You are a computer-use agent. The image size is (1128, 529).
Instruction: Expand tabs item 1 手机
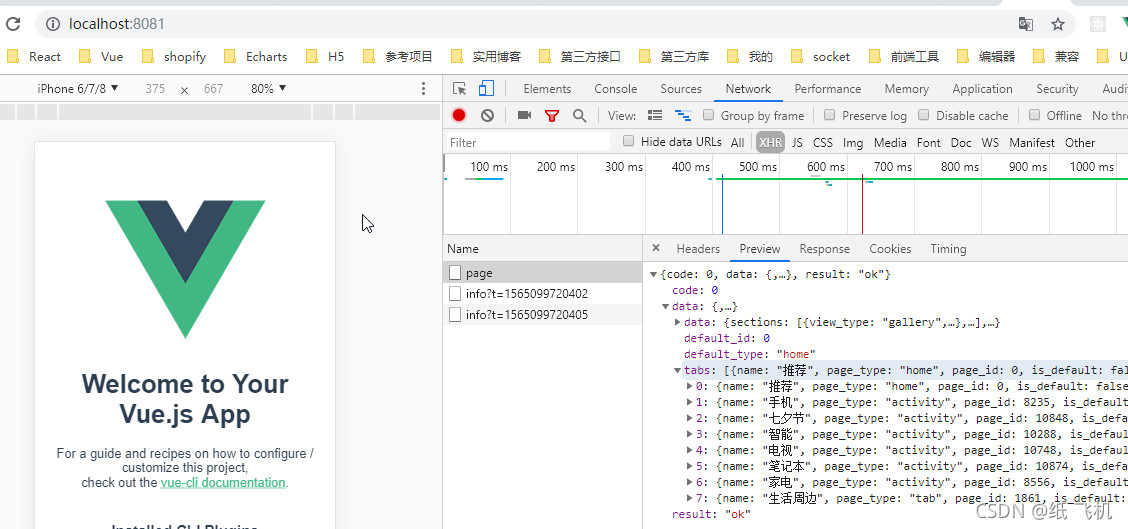pyautogui.click(x=690, y=402)
